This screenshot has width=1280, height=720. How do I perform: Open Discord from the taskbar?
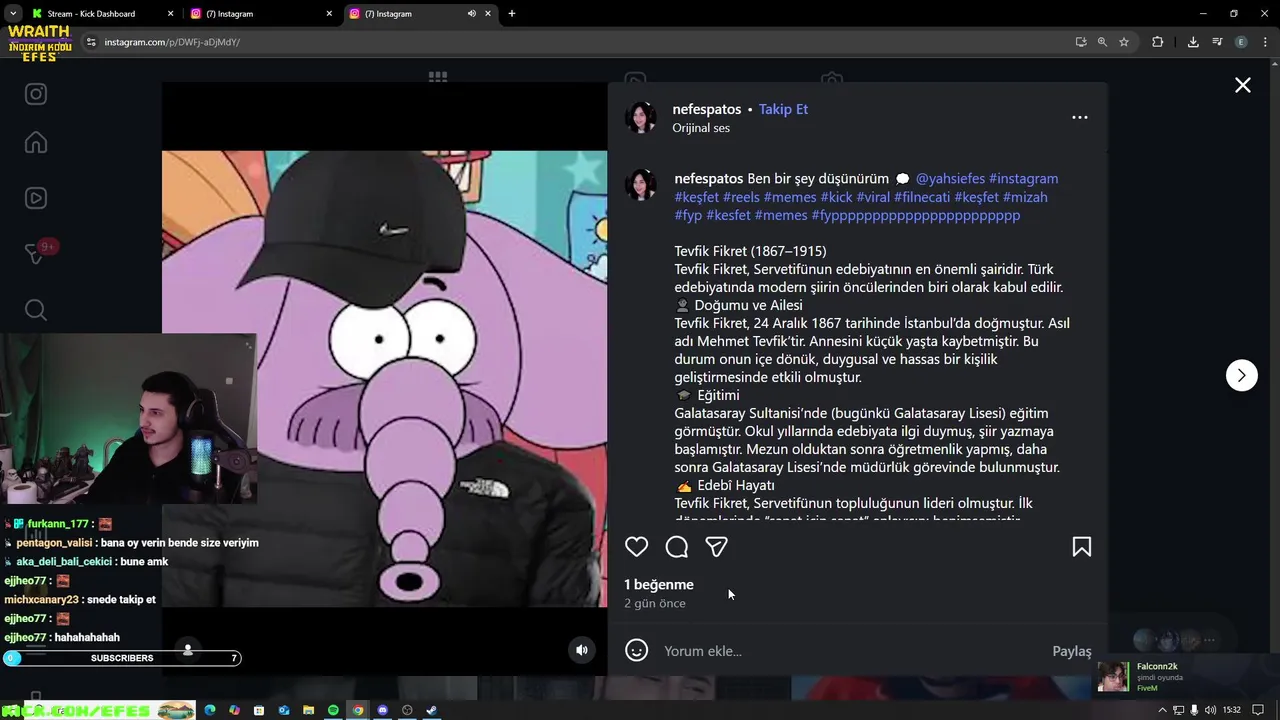382,710
